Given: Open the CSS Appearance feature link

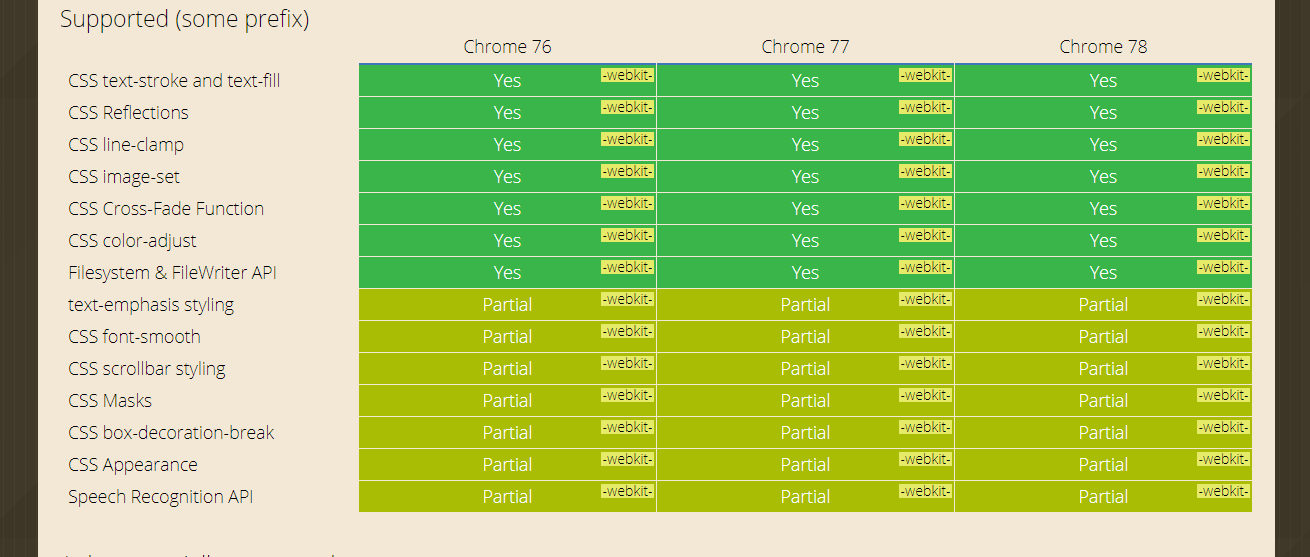Looking at the screenshot, I should click(x=133, y=465).
